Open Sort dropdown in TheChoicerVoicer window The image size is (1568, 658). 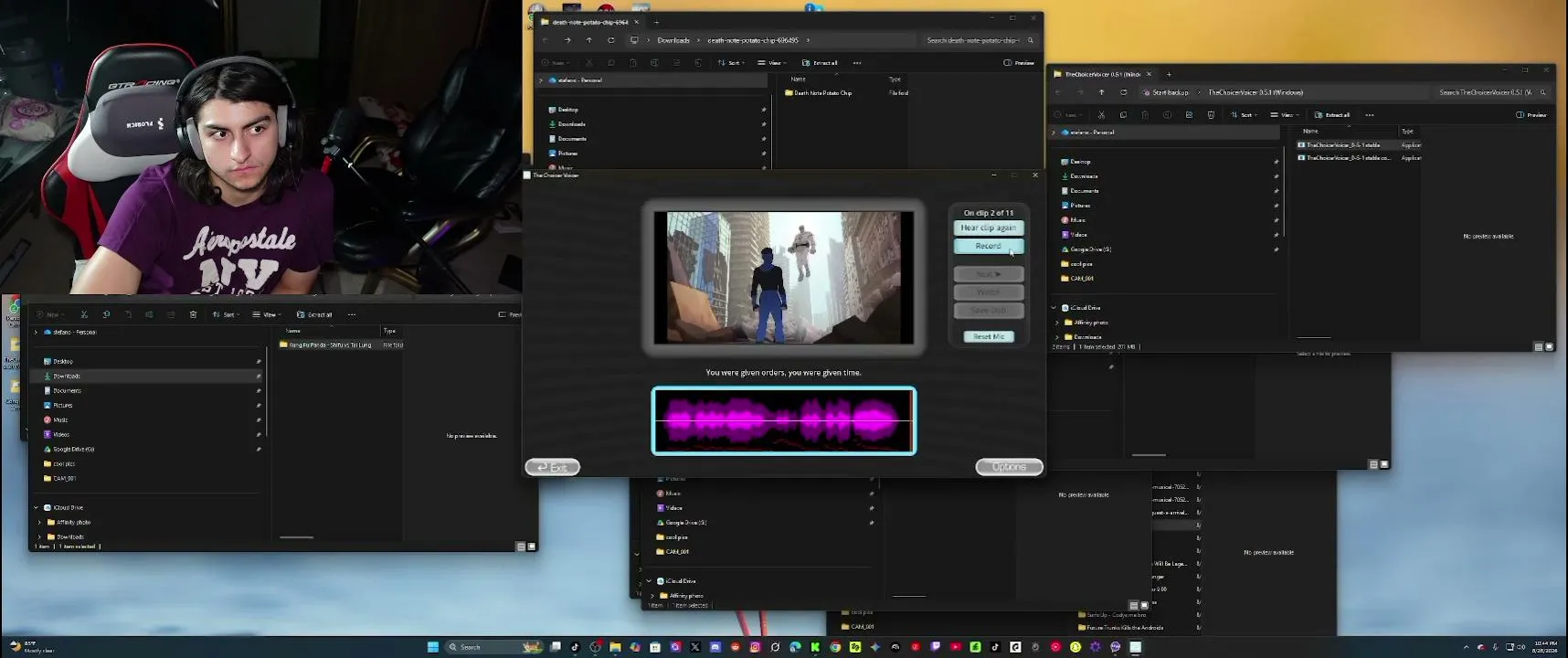point(1244,115)
